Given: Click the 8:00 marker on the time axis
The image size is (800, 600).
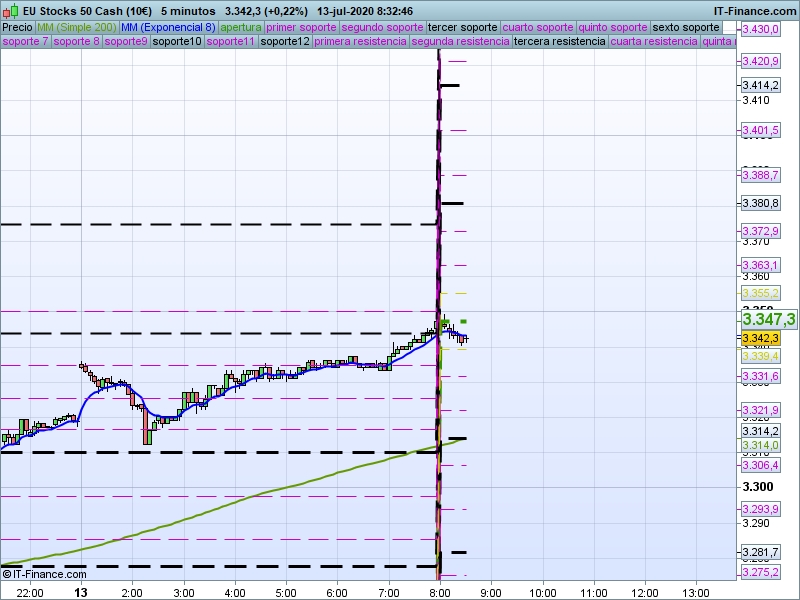Looking at the screenshot, I should click(440, 592).
